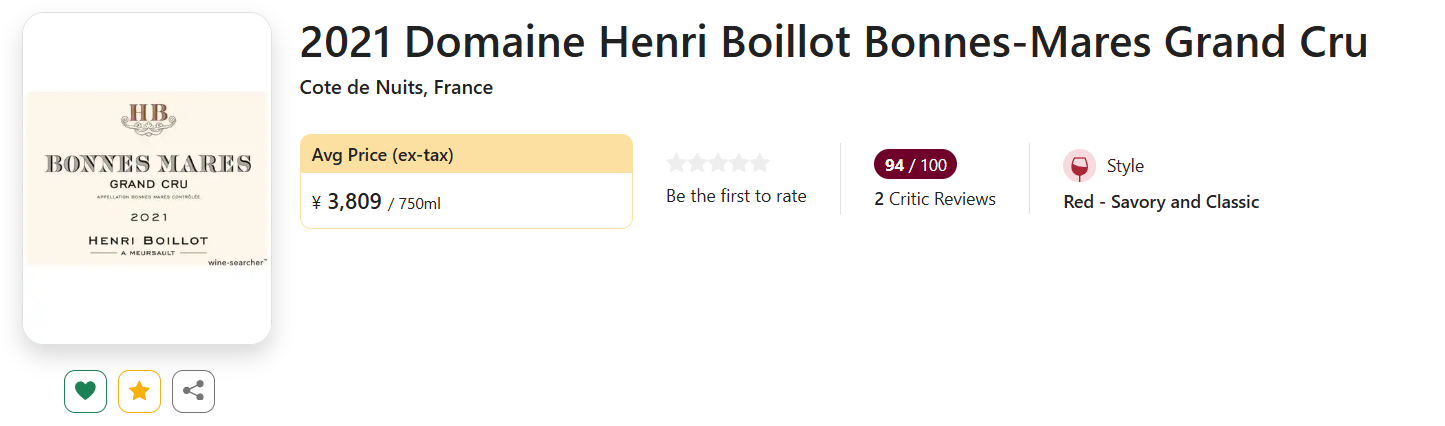Open the Bonnes Mares label image
Screen dimensions: 1445x426
pyautogui.click(x=147, y=178)
